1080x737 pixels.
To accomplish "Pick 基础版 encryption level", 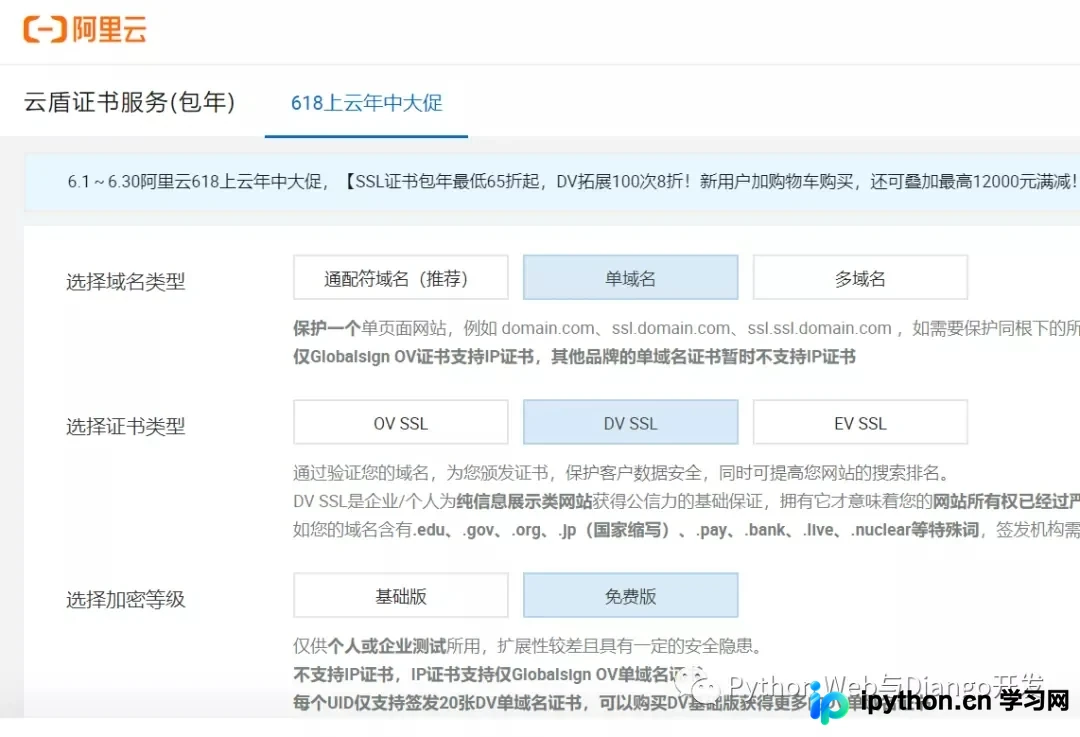I will pyautogui.click(x=401, y=595).
